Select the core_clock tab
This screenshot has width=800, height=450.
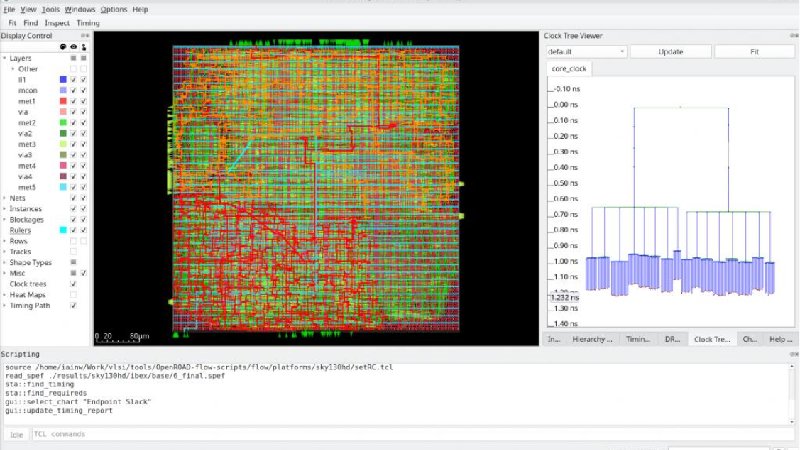click(569, 69)
